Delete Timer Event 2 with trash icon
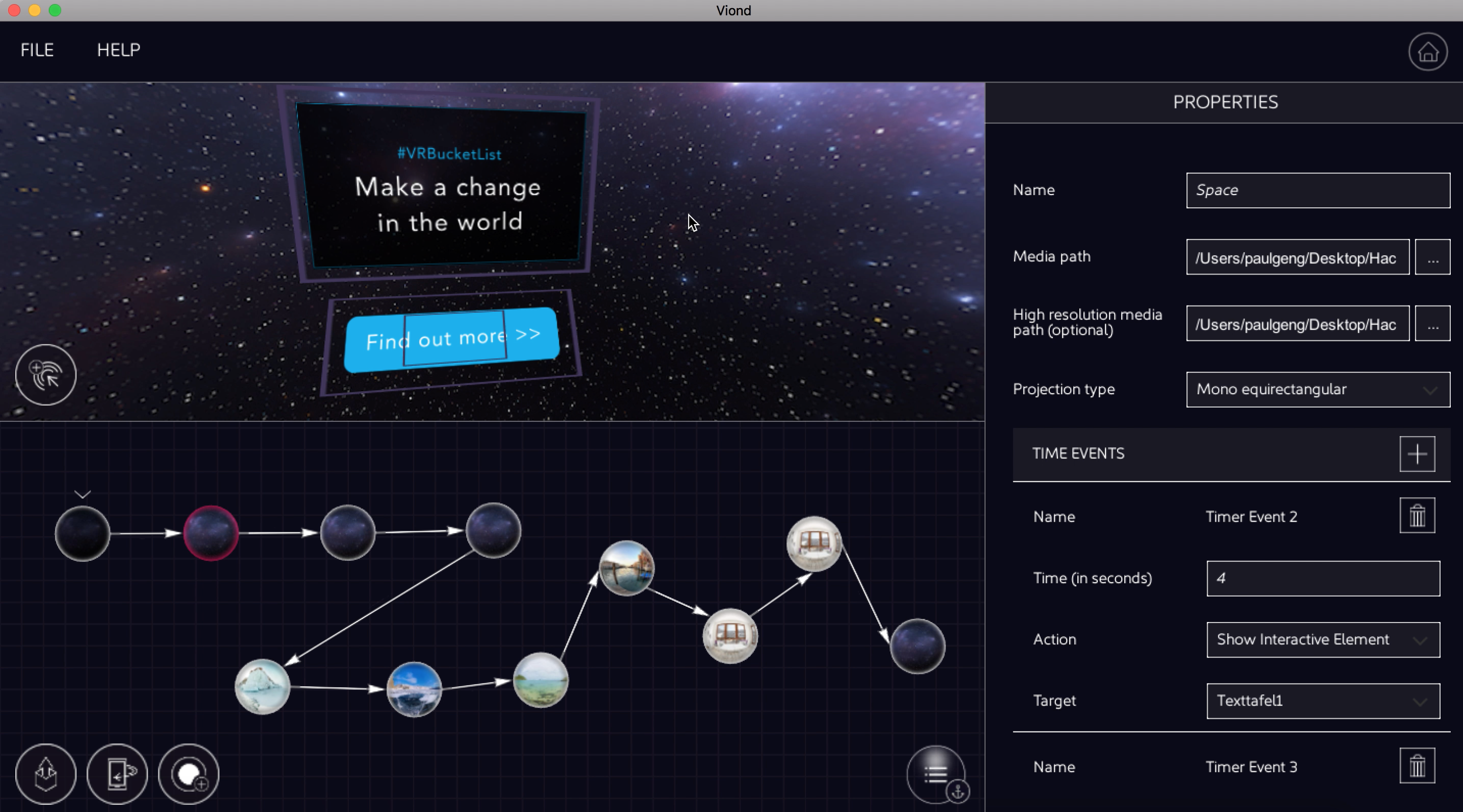 click(1417, 516)
